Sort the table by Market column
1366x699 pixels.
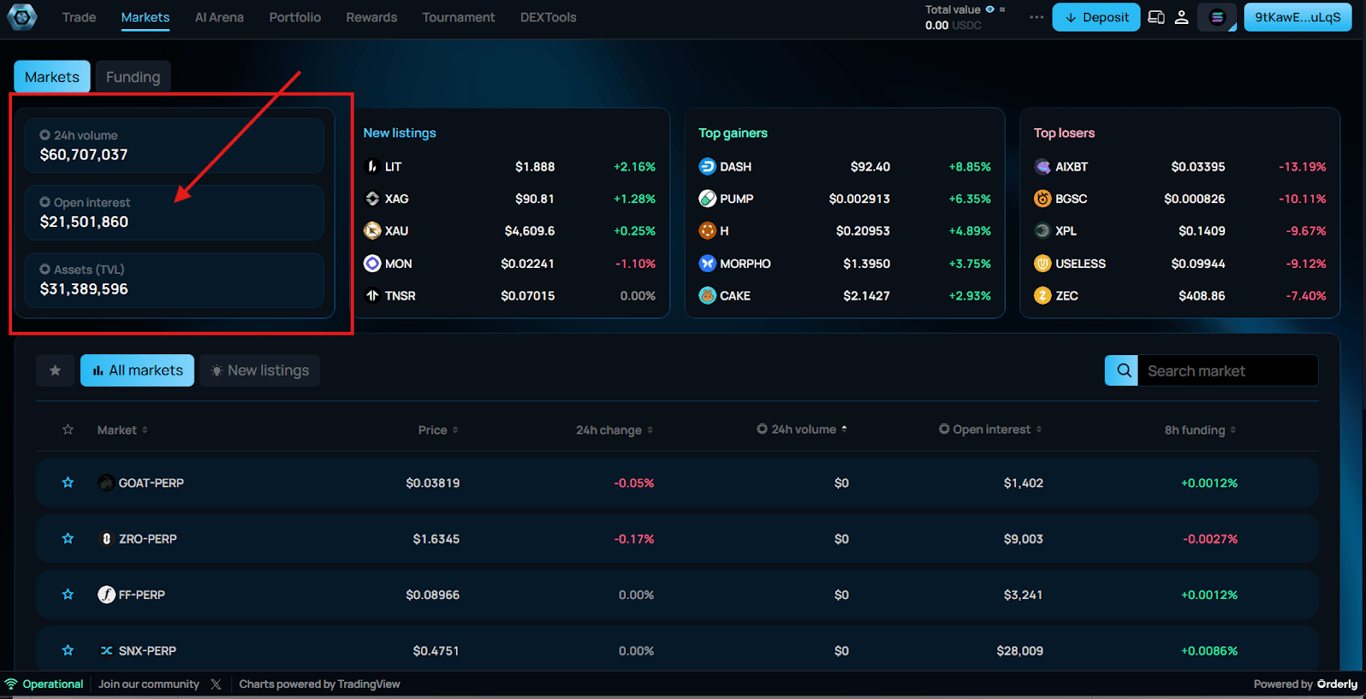pos(122,430)
